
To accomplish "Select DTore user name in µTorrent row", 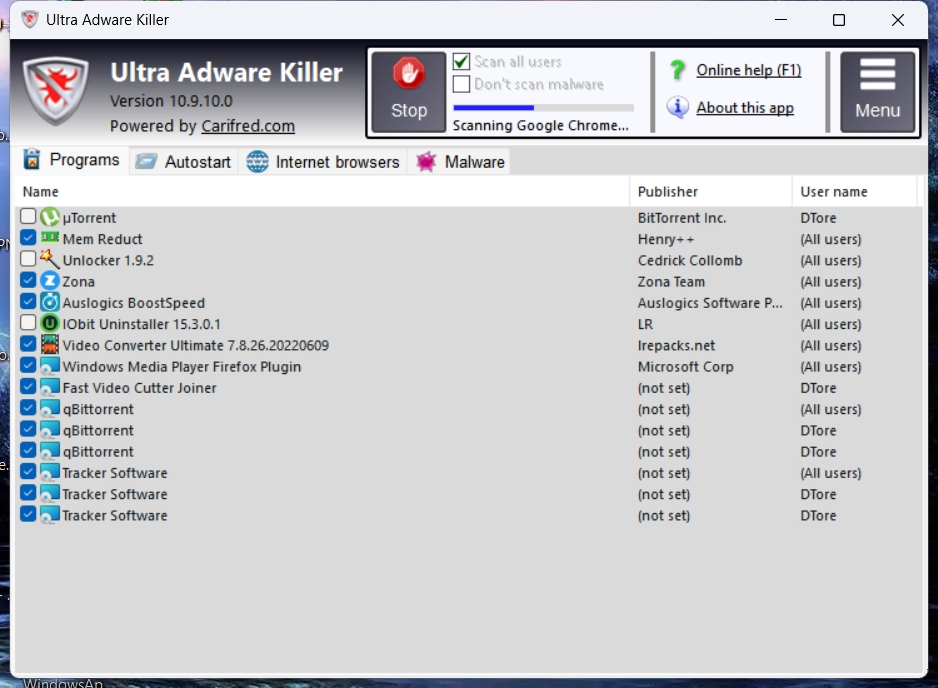I will coord(818,218).
